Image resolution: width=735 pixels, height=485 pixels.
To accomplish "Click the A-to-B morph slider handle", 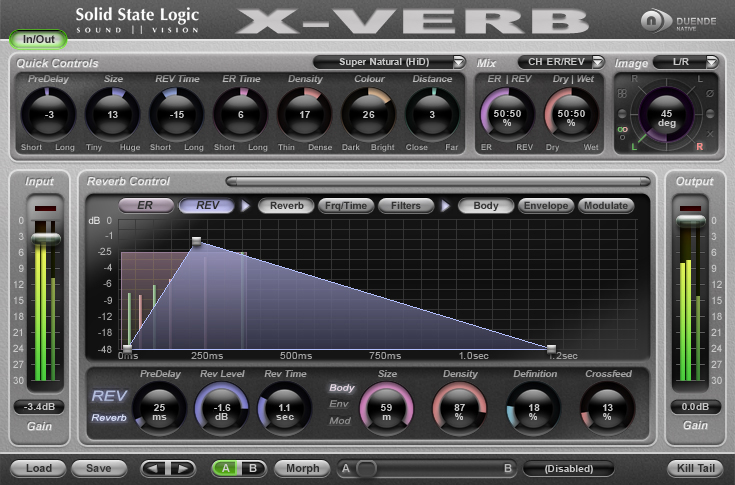I will (x=366, y=468).
